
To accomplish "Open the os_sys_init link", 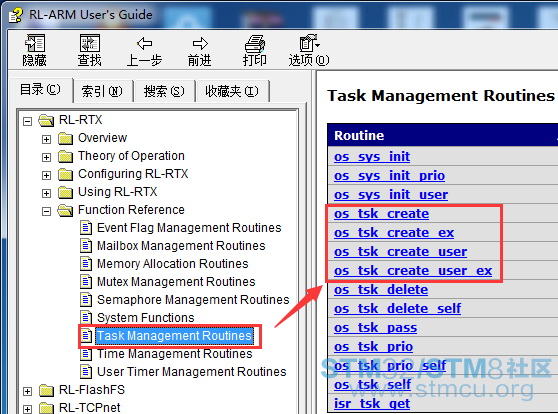I will pos(372,157).
